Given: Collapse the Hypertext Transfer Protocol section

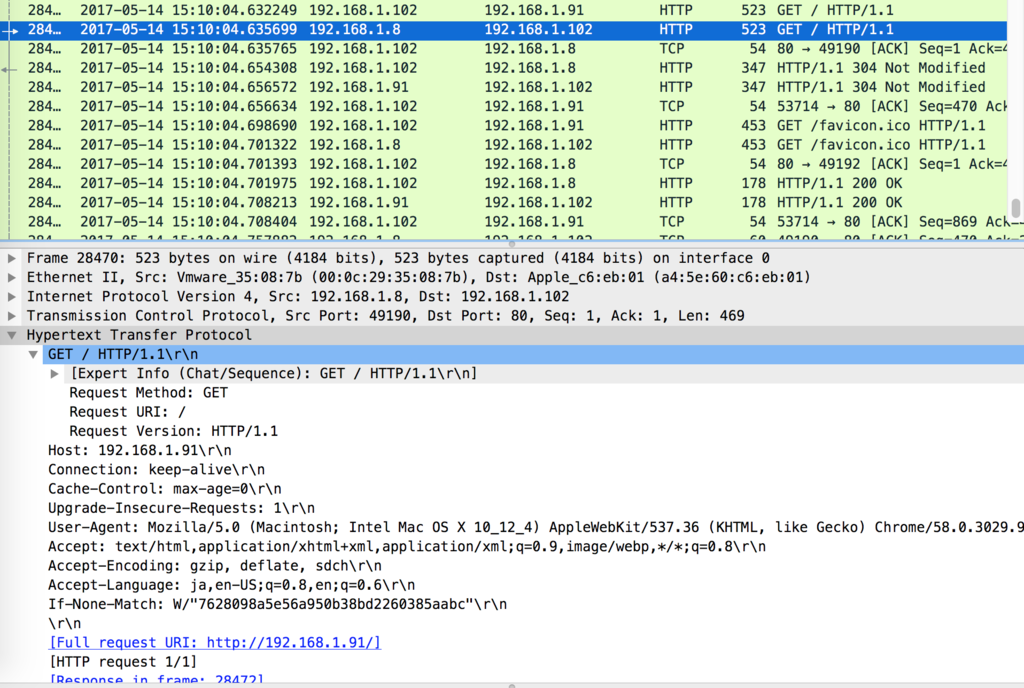Looking at the screenshot, I should 9,334.
